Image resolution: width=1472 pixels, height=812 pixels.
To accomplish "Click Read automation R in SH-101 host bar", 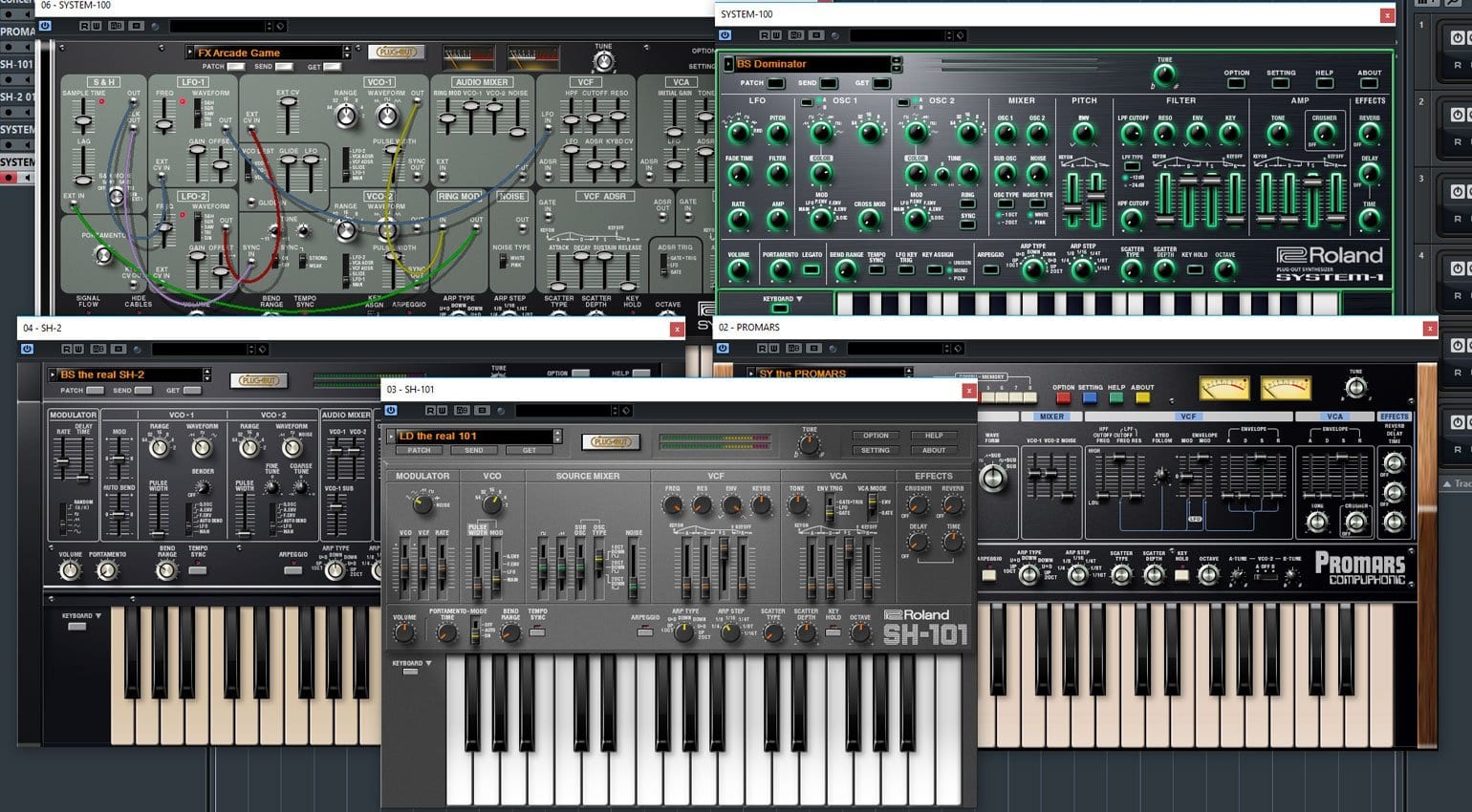I will (x=431, y=411).
